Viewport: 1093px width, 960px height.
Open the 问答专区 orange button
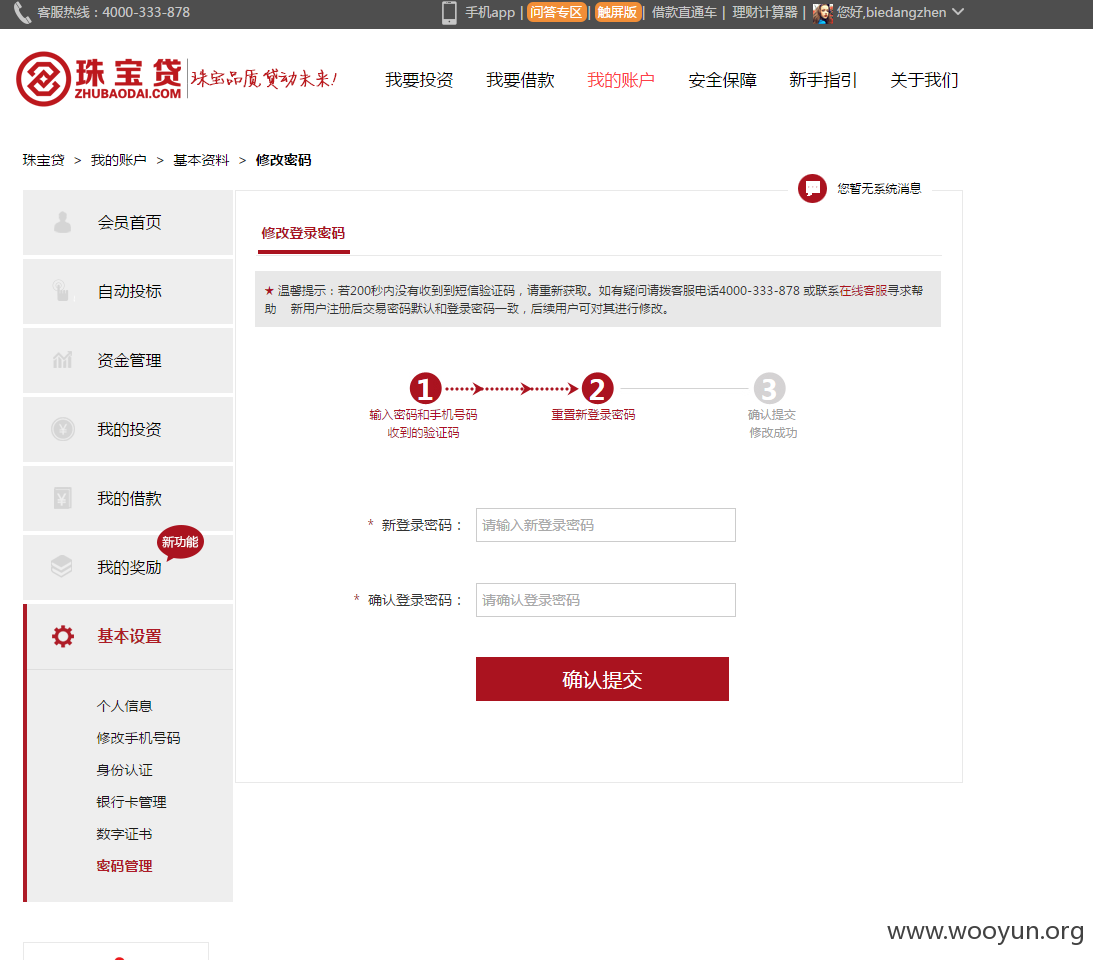556,13
